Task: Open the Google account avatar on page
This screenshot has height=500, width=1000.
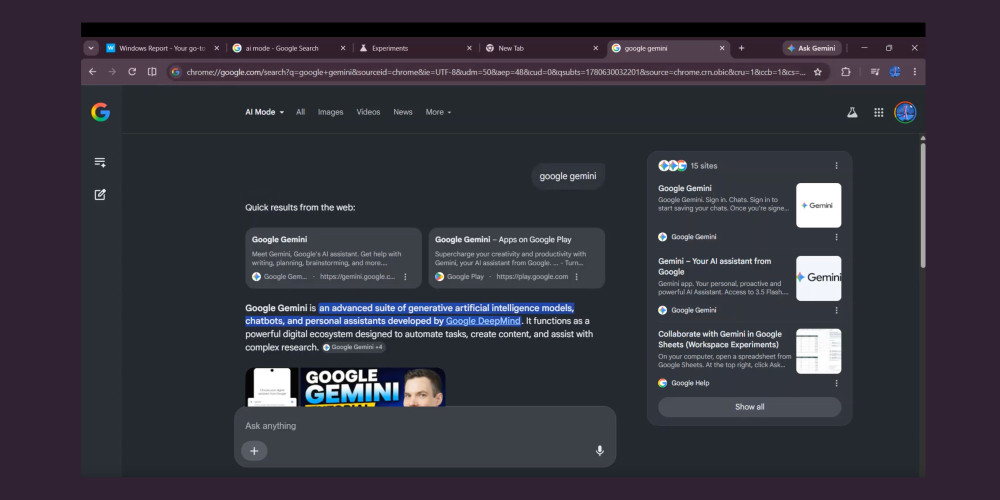Action: click(905, 112)
